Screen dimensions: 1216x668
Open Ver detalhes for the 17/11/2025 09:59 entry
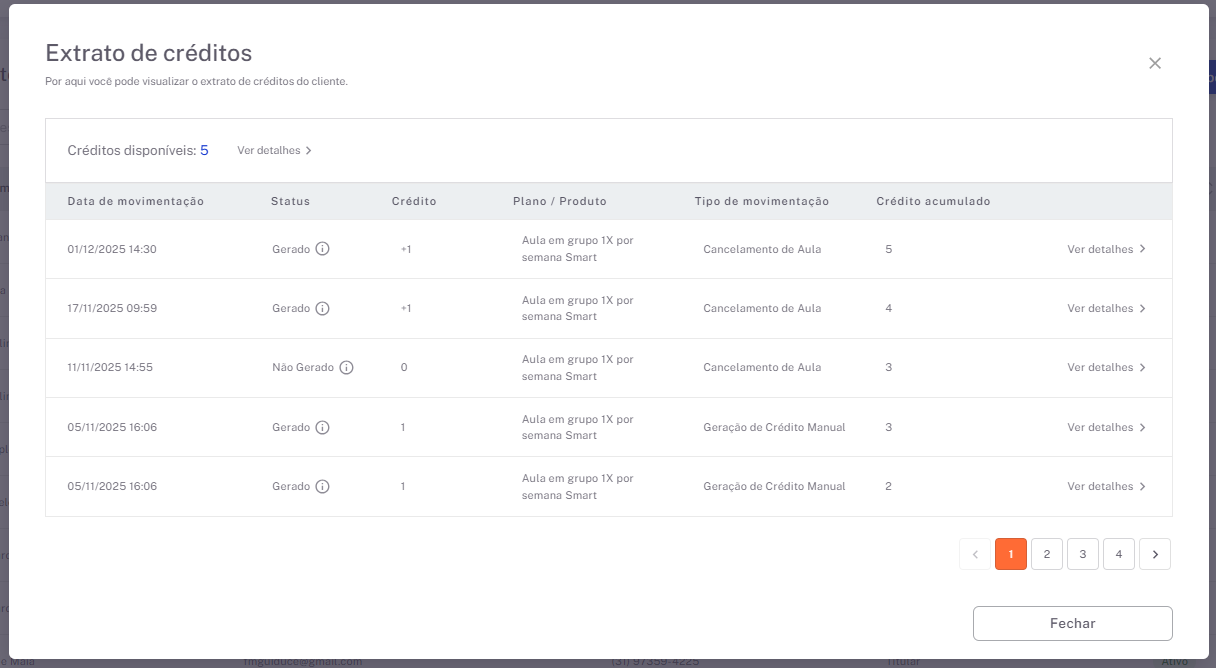click(x=1106, y=309)
